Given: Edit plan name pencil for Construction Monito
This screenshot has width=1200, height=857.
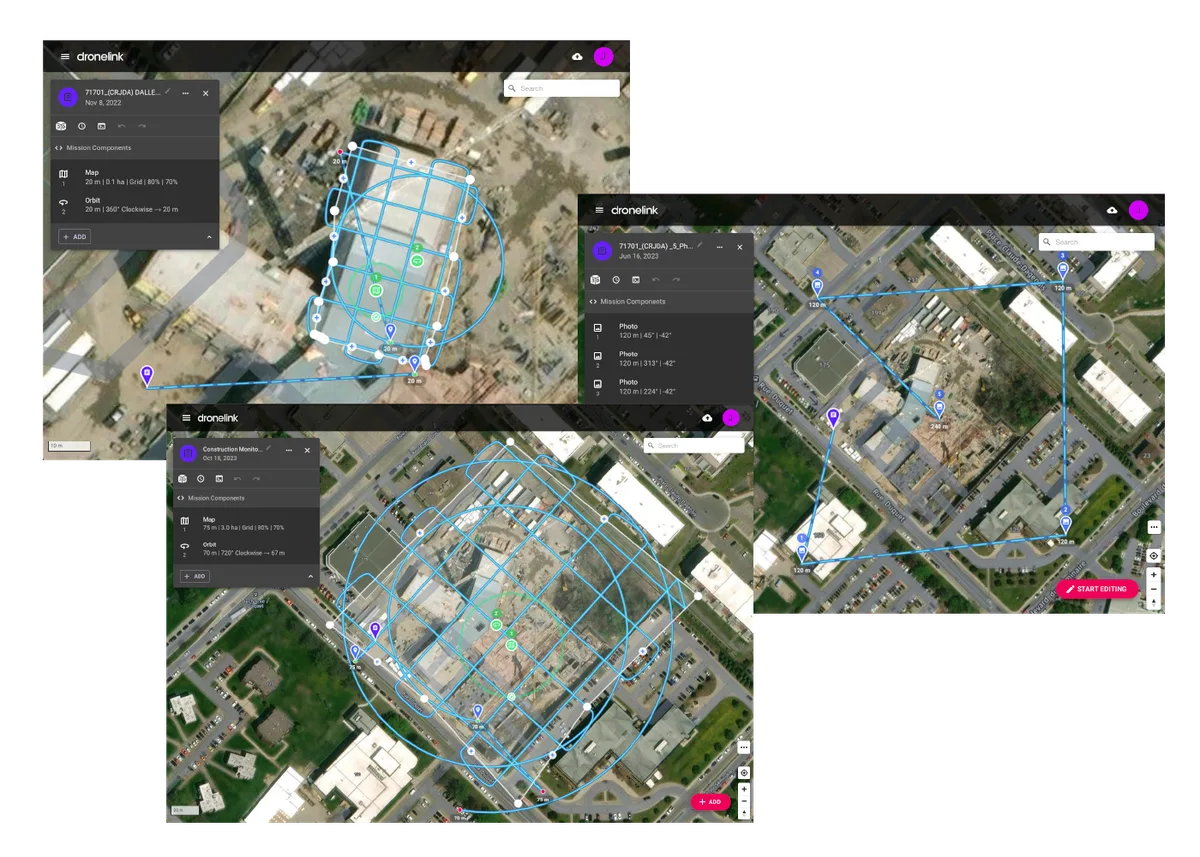Looking at the screenshot, I should point(268,449).
